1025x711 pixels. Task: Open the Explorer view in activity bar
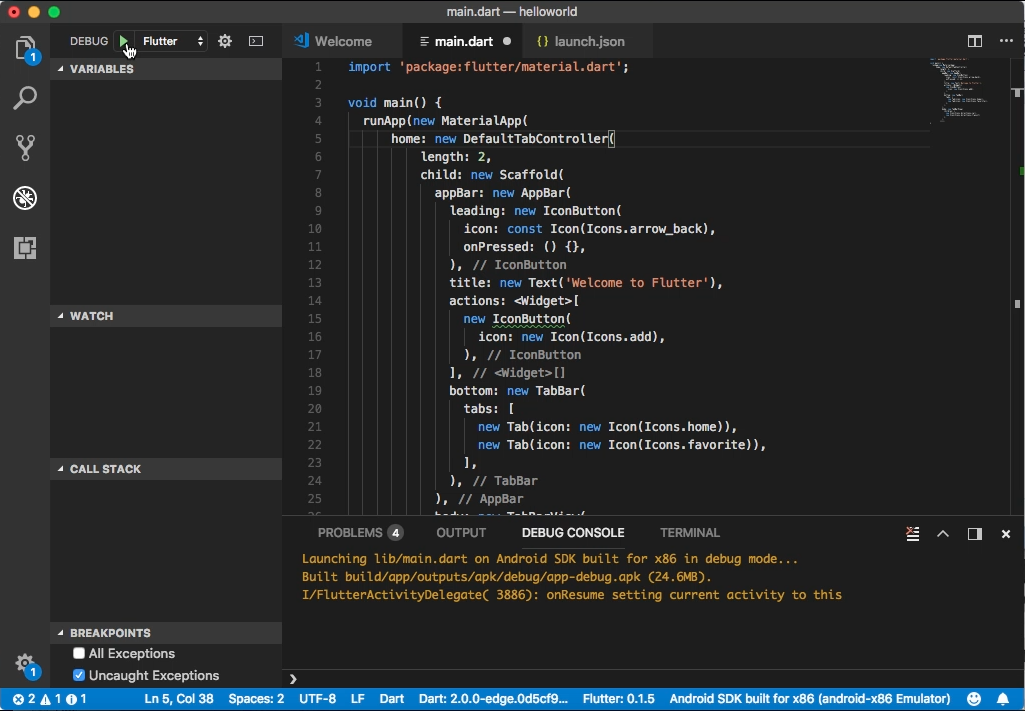pos(25,48)
